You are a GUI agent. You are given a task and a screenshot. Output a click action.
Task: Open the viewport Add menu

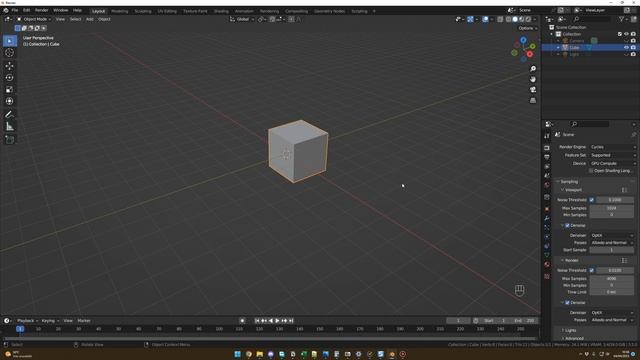point(89,19)
